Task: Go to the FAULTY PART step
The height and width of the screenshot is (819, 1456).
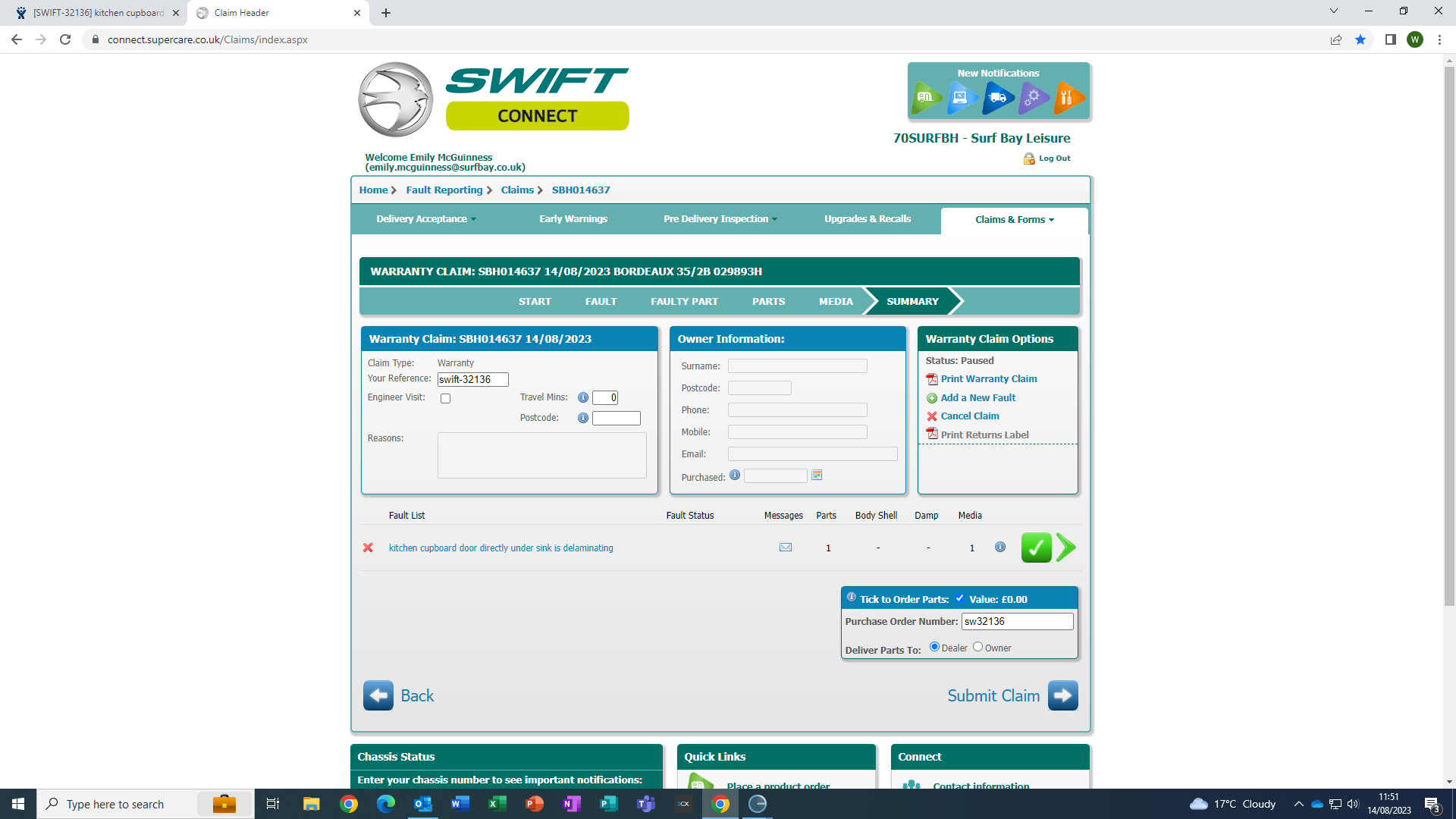Action: 684,302
